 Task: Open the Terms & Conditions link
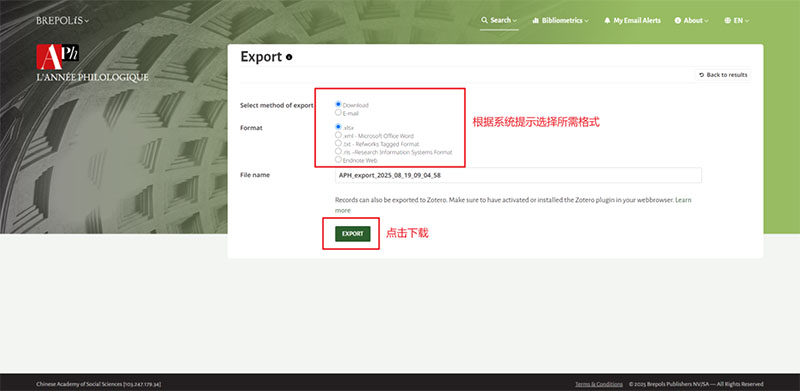pos(598,384)
